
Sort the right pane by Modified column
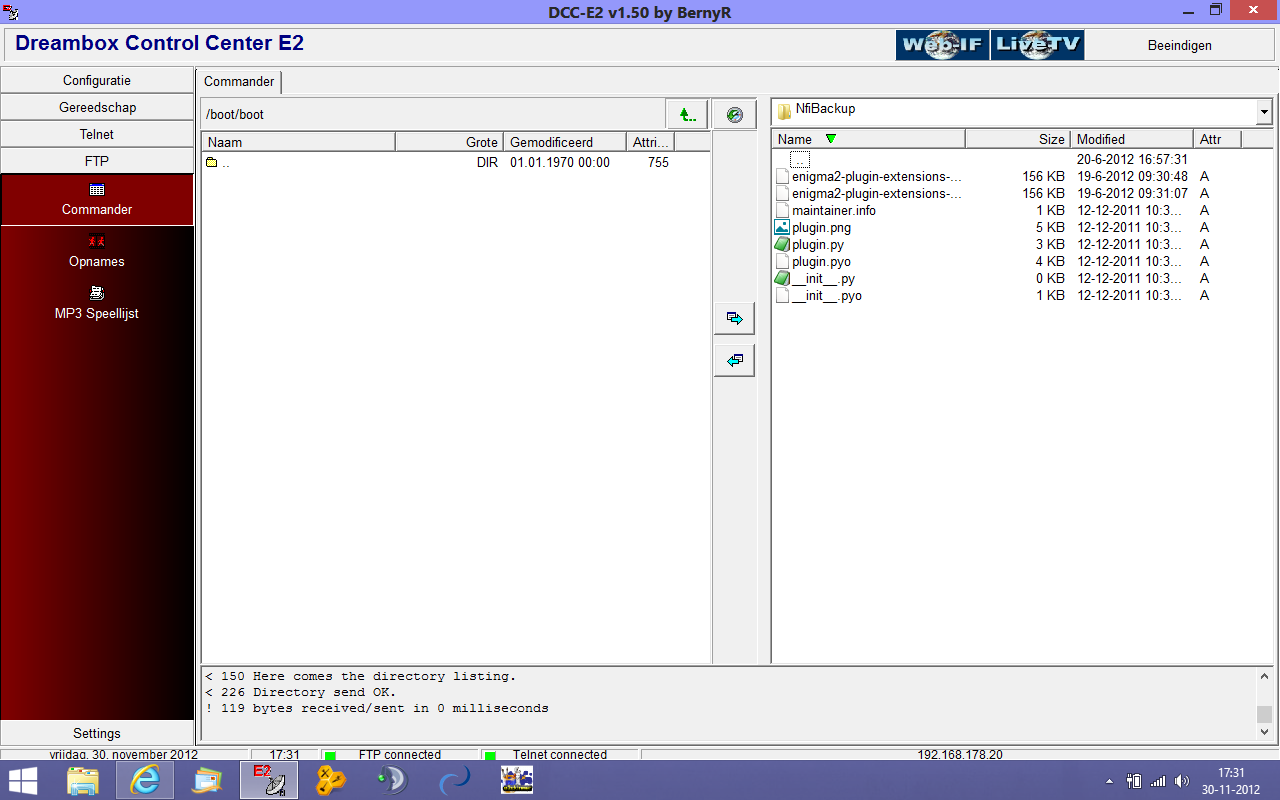point(1132,139)
